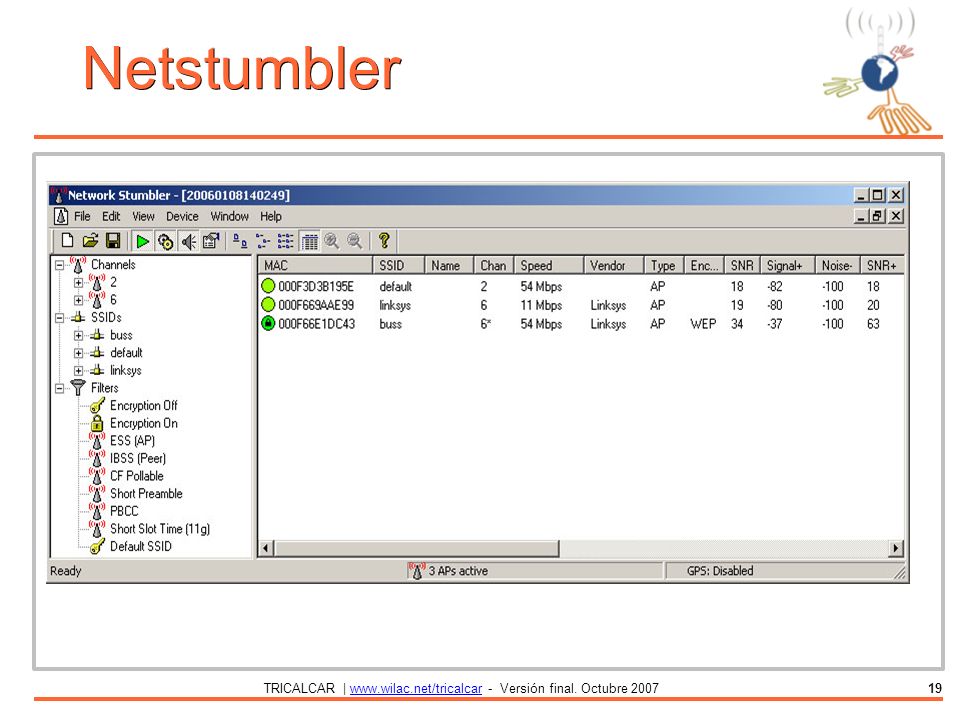Select the row with MAC 000F3D3B195E
Image resolution: width=960 pixels, height=720 pixels.
(580, 286)
